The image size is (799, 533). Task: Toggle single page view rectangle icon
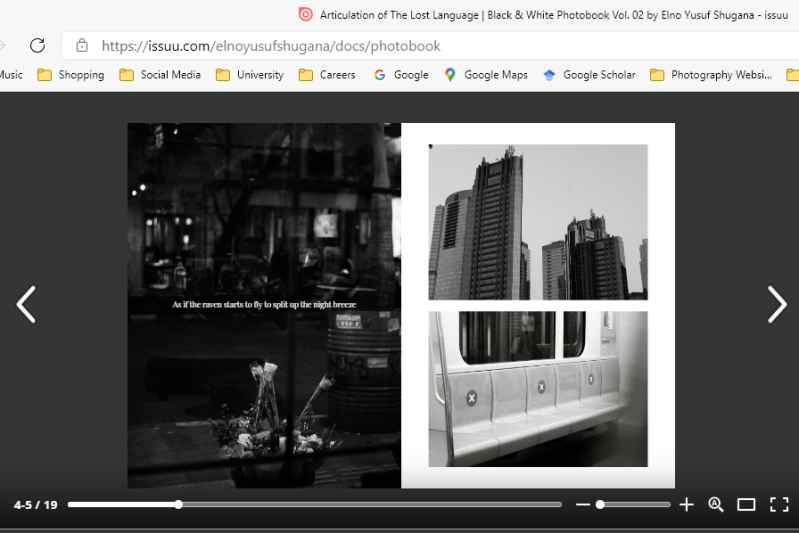click(x=746, y=504)
